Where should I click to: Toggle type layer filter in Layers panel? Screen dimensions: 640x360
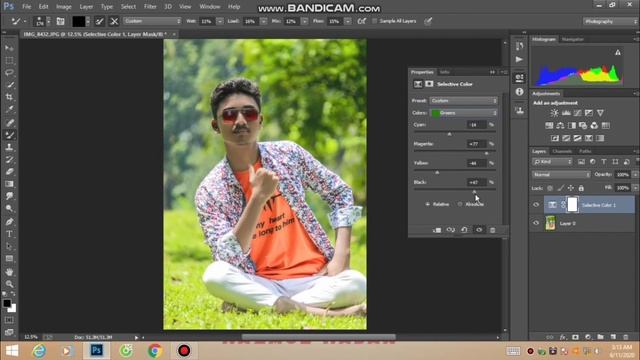(604, 162)
